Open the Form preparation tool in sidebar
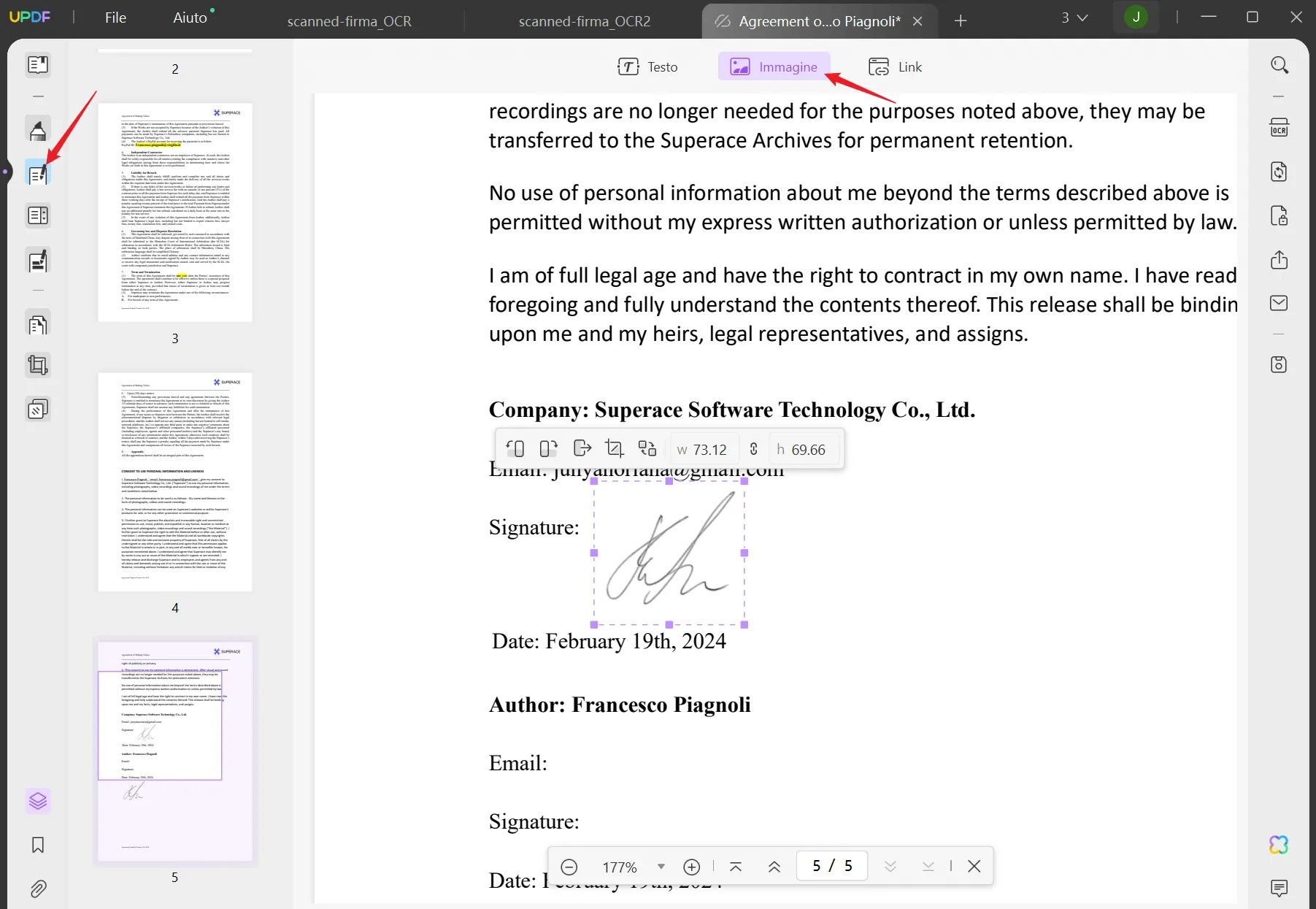 (38, 216)
